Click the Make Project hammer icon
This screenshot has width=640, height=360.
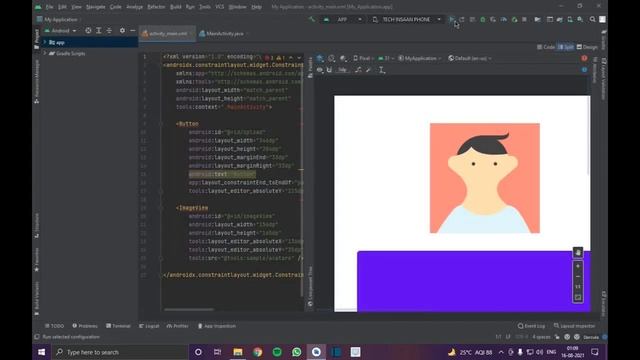coord(312,19)
